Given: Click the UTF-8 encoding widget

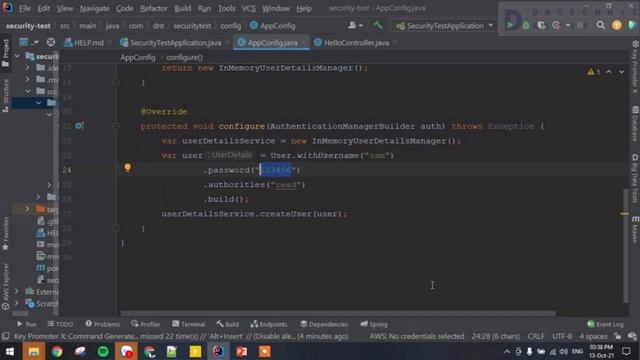Looking at the screenshot, I should pyautogui.click(x=562, y=336).
